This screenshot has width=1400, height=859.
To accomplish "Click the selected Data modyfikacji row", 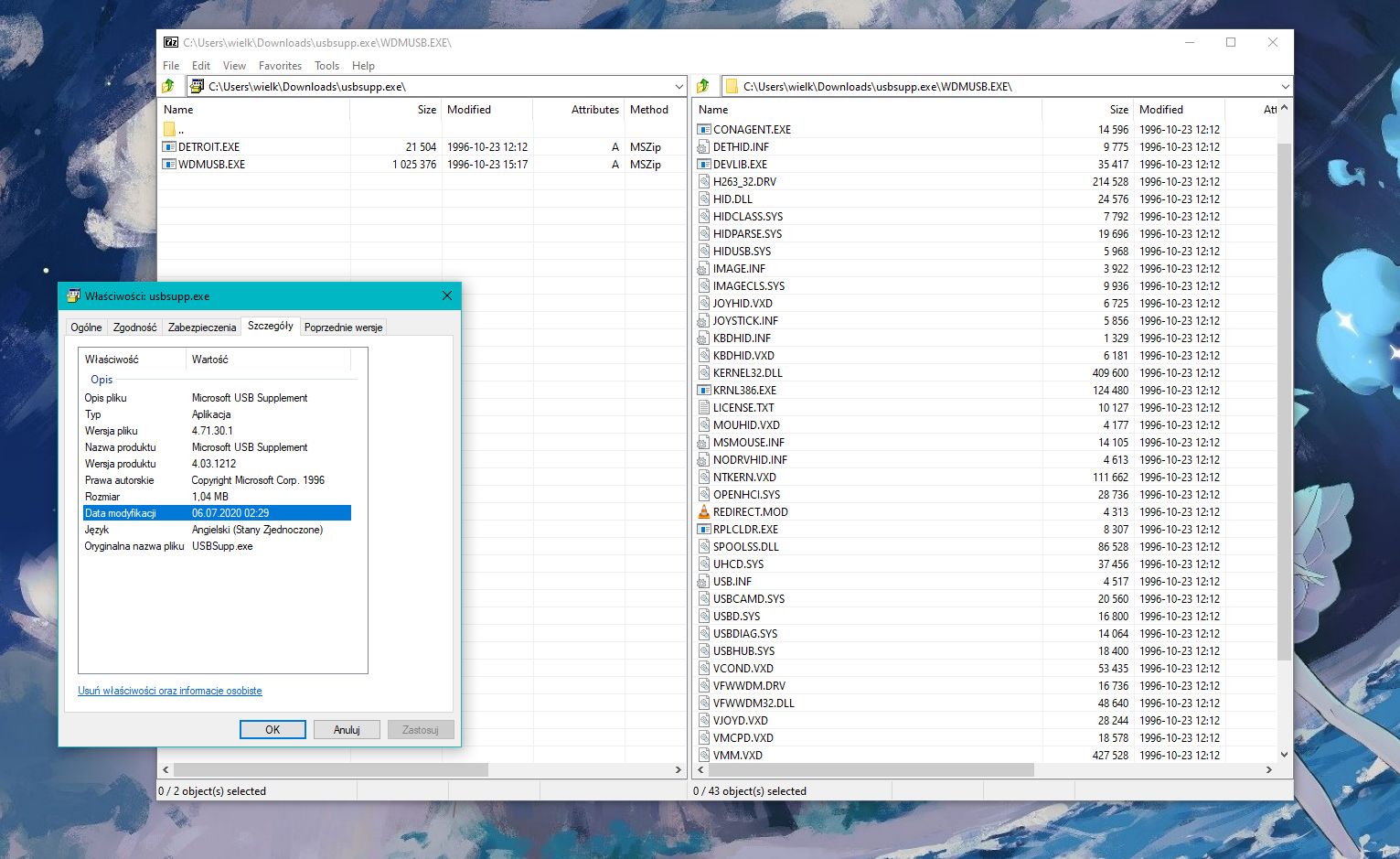I will click(219, 513).
